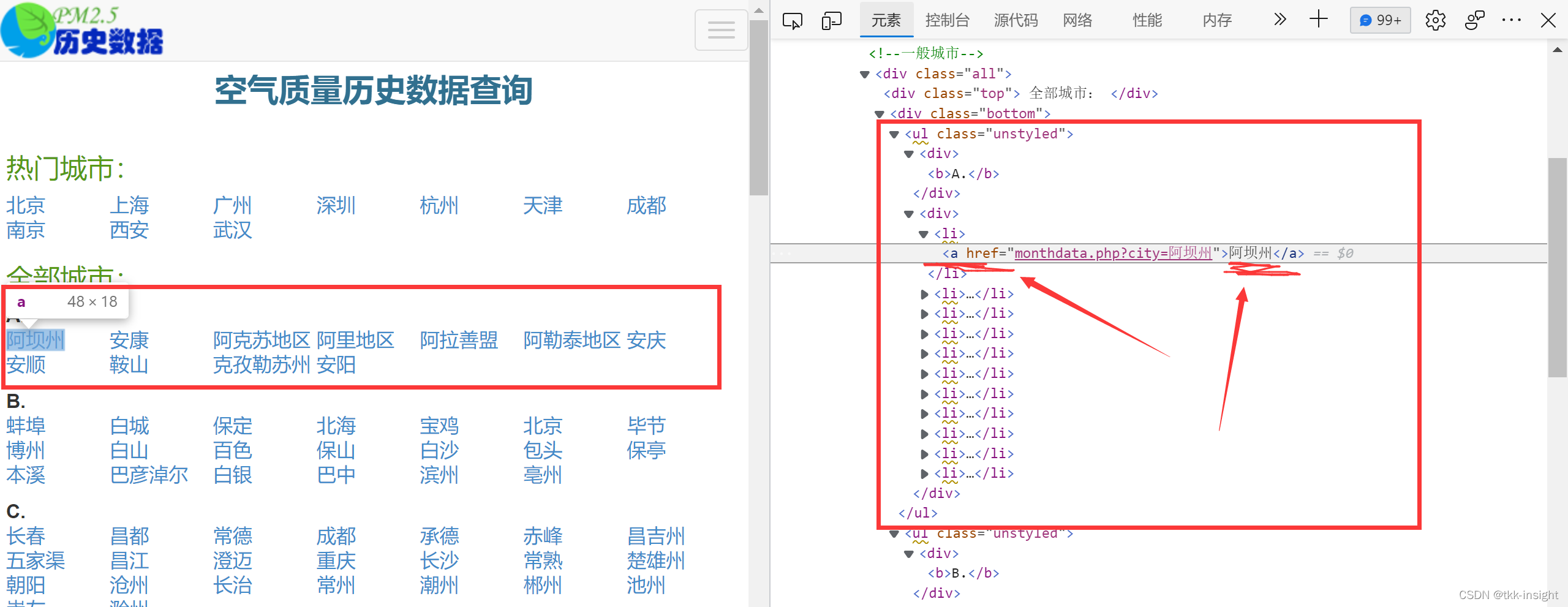Expand the last collapsed li node
This screenshot has width=1568, height=607.
pos(924,473)
